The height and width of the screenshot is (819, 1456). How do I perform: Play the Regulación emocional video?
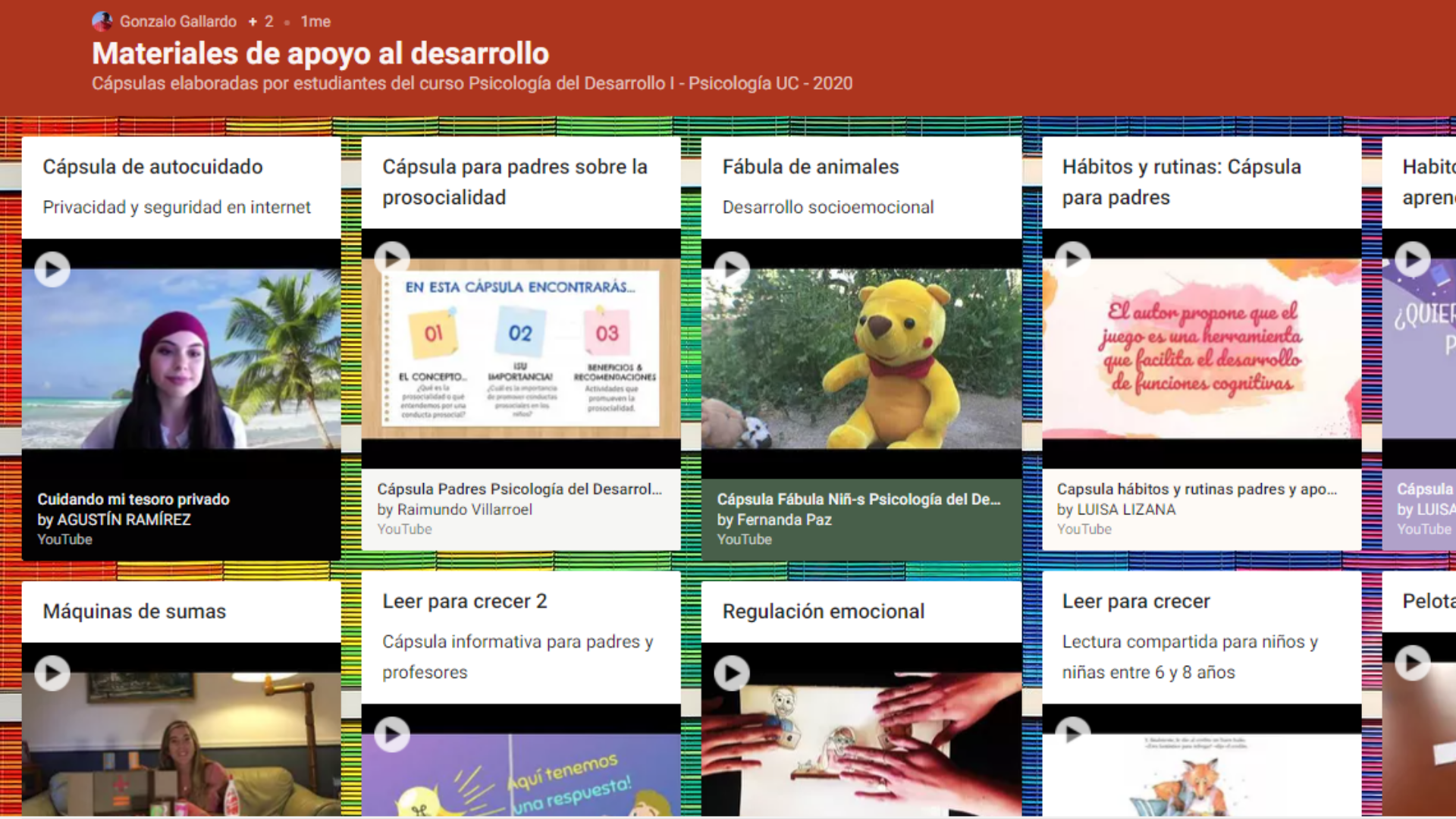[732, 673]
